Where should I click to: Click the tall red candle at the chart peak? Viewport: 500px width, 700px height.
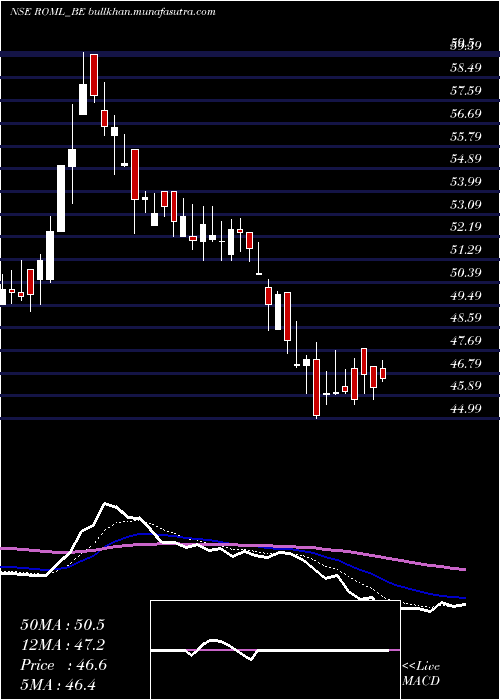pos(94,75)
